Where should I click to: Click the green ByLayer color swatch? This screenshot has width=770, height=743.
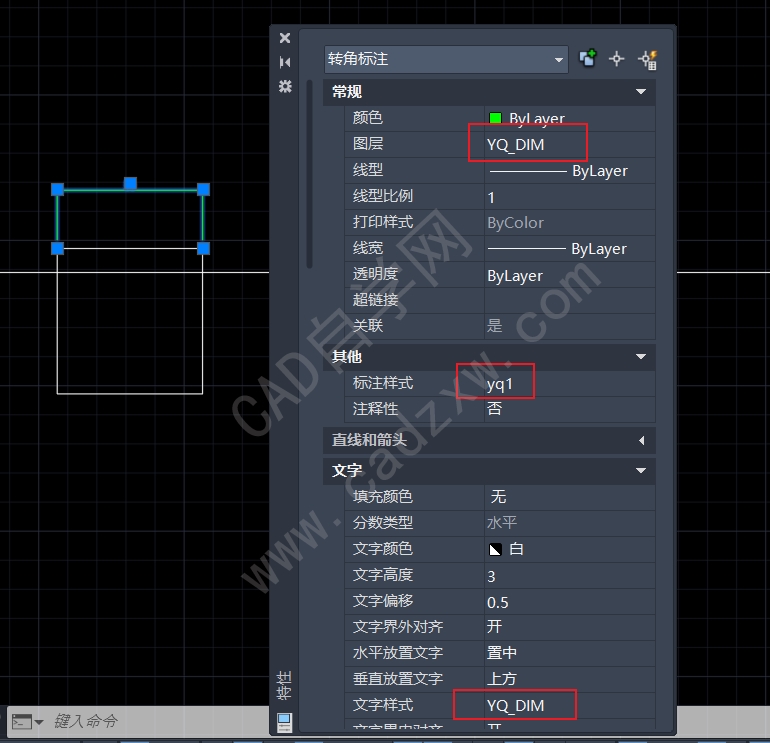coord(495,118)
